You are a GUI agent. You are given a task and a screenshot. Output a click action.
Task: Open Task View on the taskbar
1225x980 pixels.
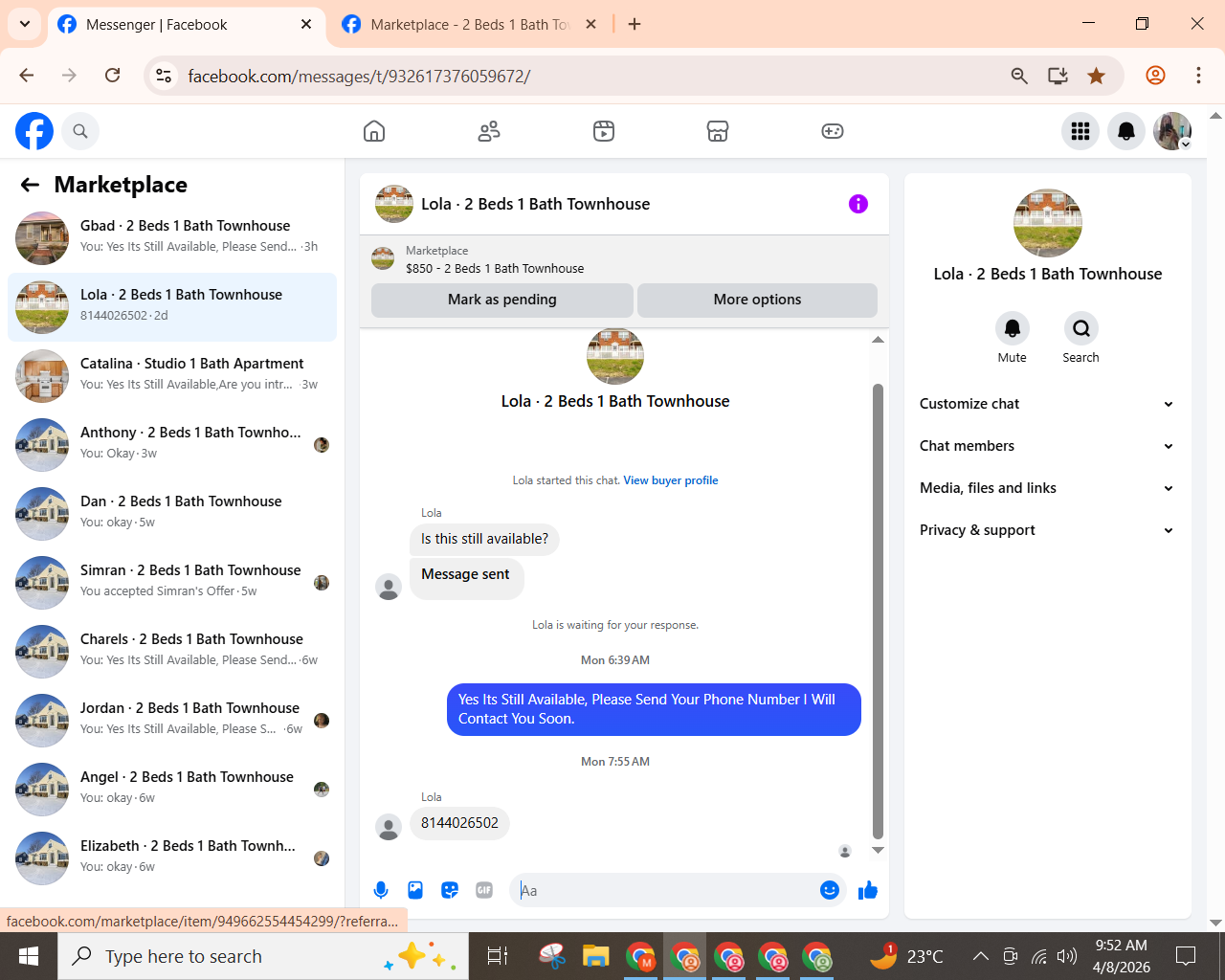pyautogui.click(x=498, y=956)
